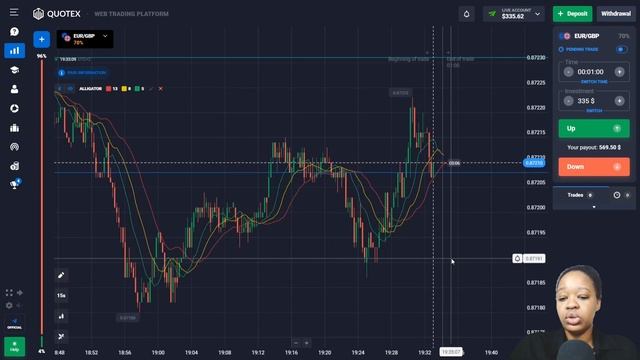Expand the live account dropdown
The image size is (640, 360).
538,14
